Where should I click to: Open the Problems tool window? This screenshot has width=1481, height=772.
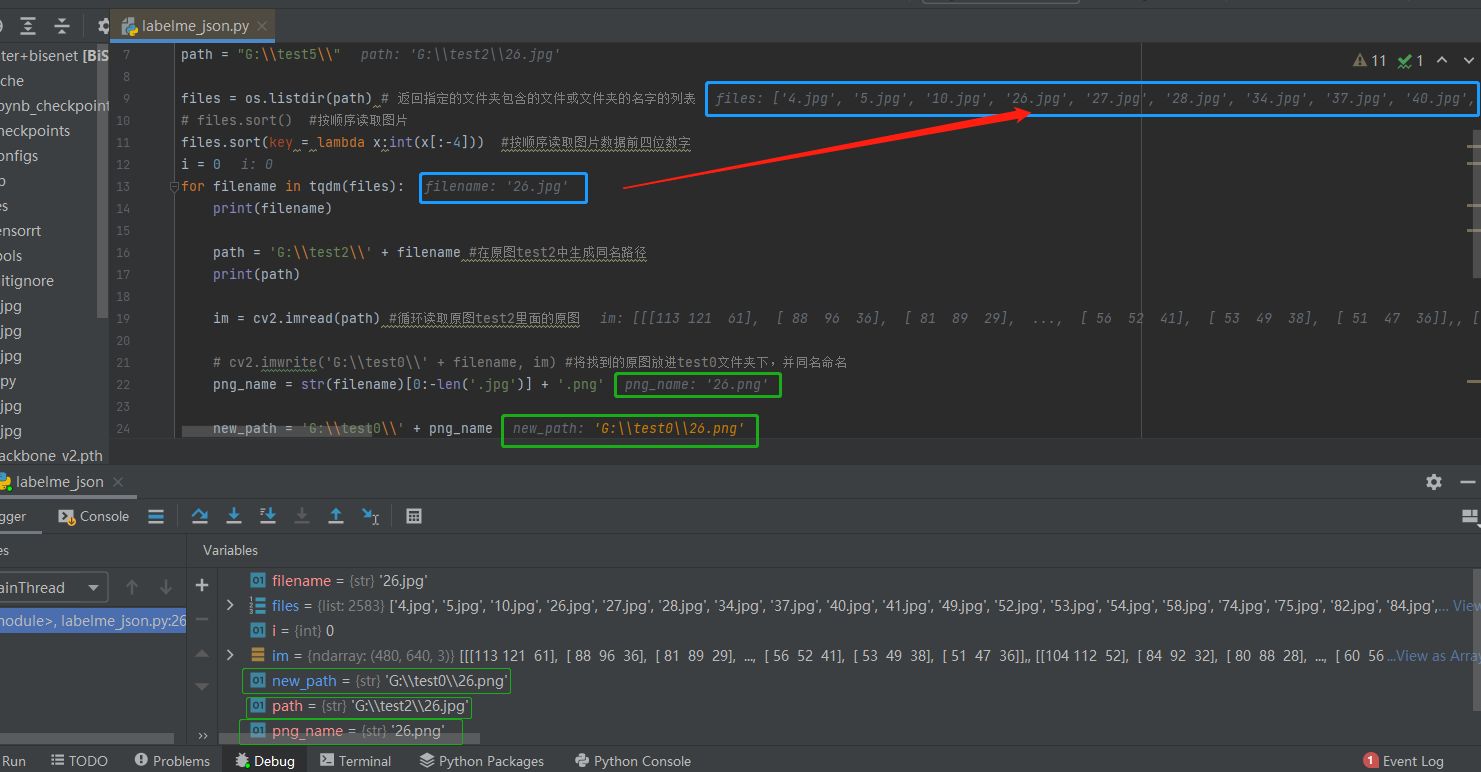tap(172, 761)
